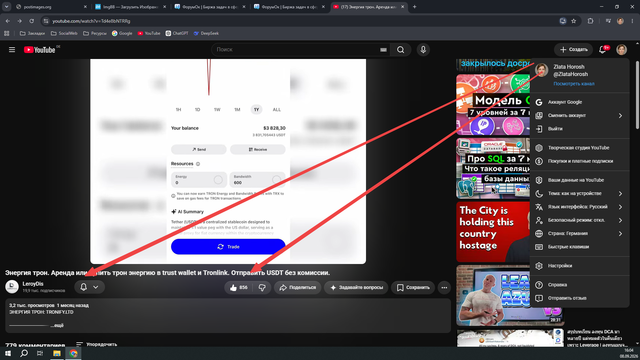Click the Посмотреть канал link
The width and height of the screenshot is (640, 360).
click(x=573, y=84)
